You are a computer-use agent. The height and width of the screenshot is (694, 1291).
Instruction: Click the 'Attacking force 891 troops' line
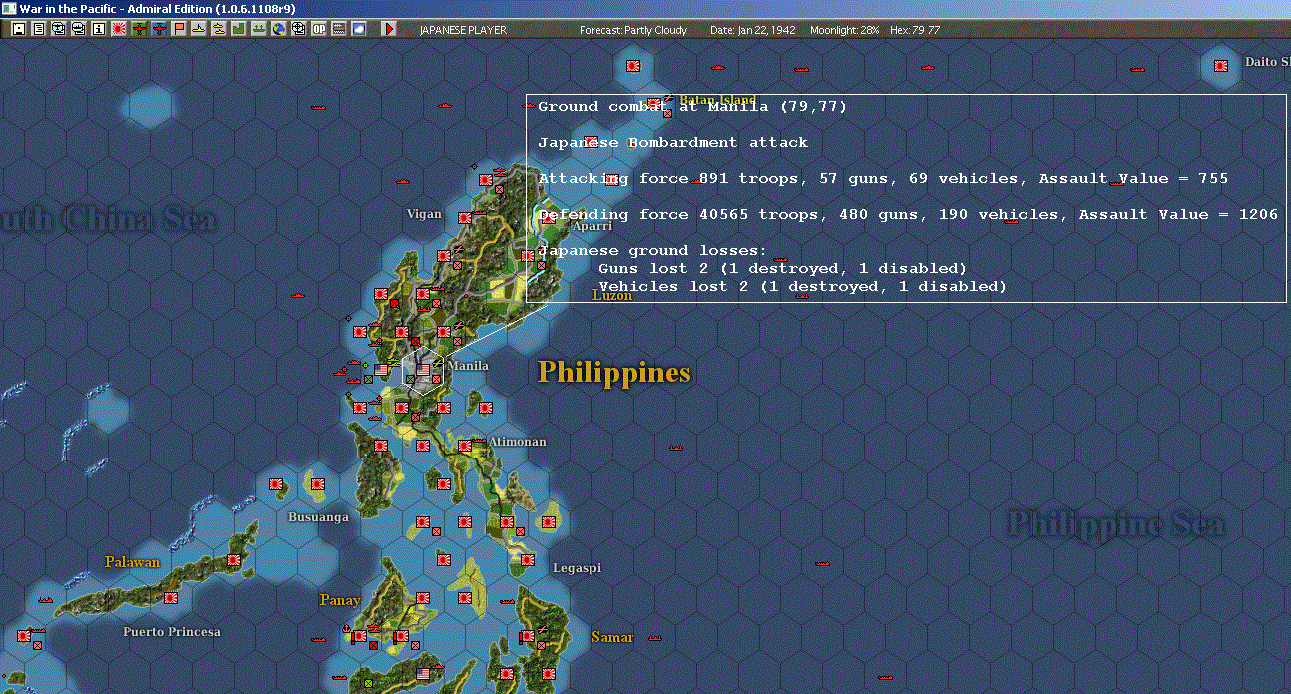click(x=883, y=179)
